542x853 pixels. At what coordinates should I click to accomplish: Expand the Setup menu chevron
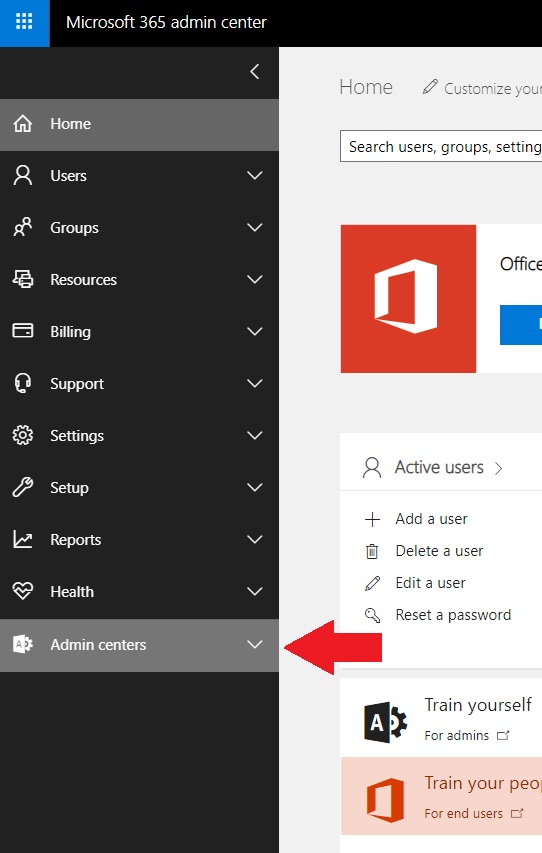(x=255, y=487)
